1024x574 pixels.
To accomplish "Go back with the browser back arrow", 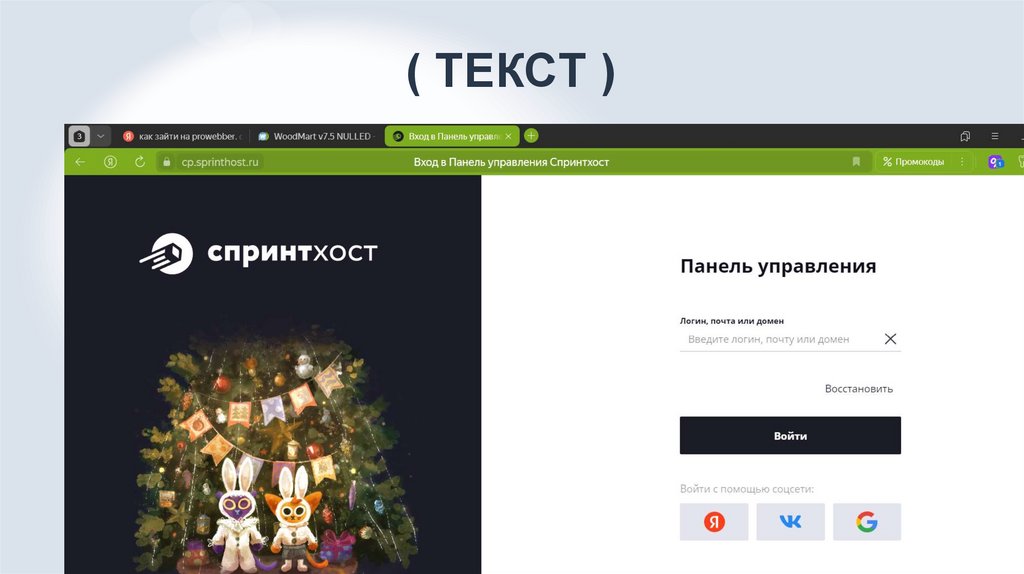I will click(80, 162).
